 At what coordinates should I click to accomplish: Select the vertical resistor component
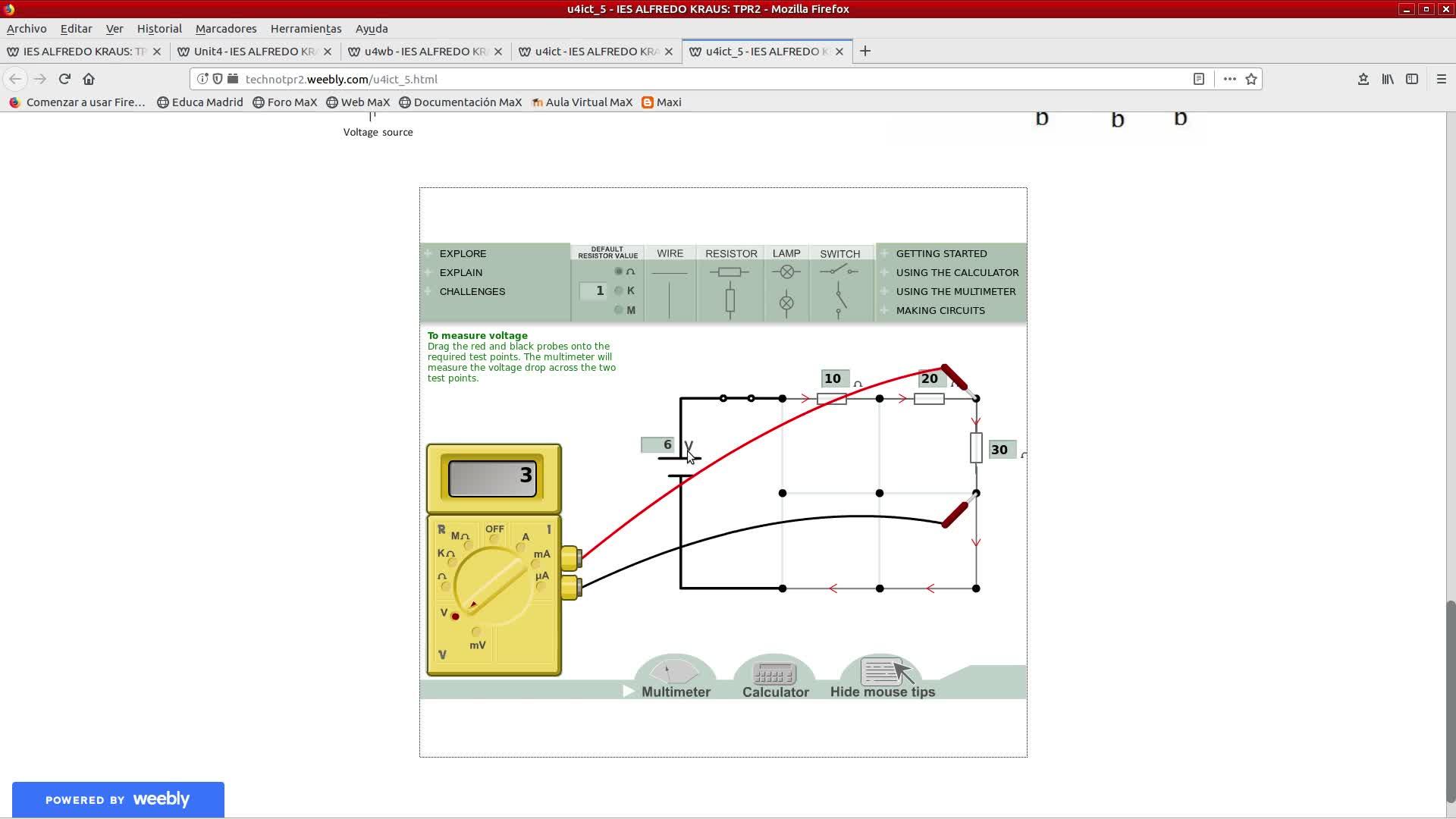tap(730, 301)
